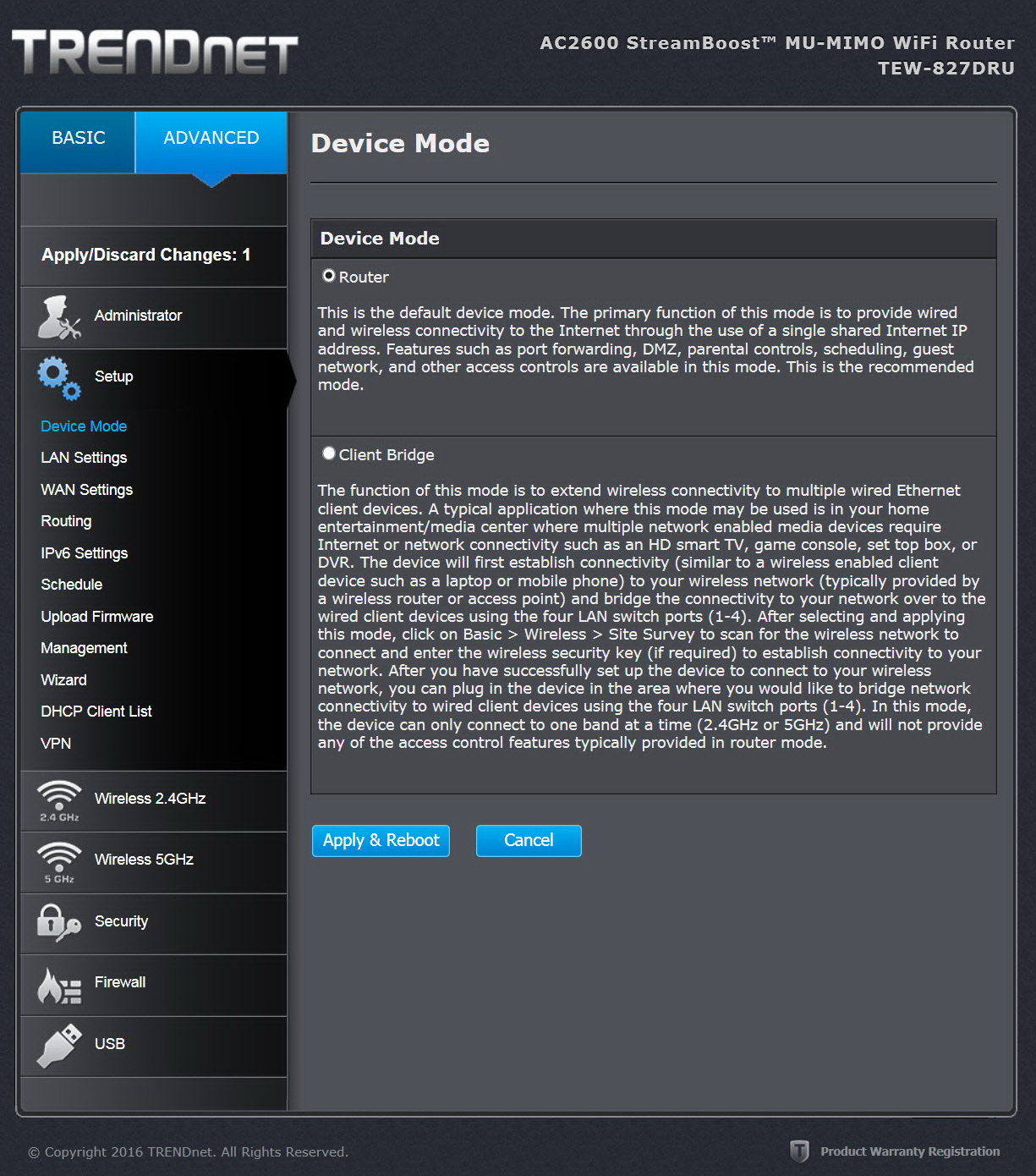Select the Router radio button
Viewport: 1036px width, 1176px height.
(329, 276)
